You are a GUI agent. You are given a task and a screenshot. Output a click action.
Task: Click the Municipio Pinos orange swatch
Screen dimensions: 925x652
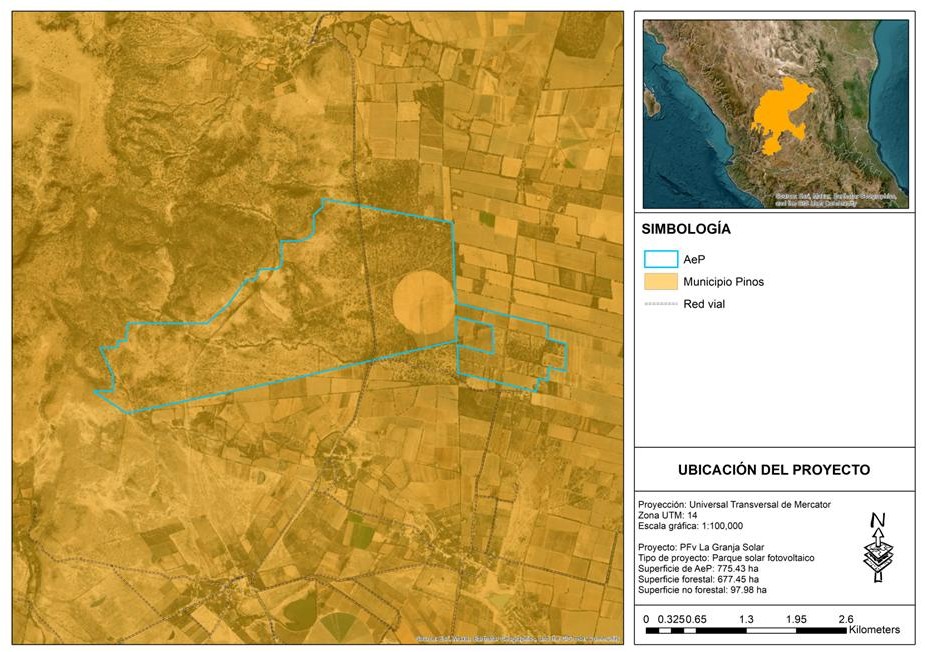(661, 282)
